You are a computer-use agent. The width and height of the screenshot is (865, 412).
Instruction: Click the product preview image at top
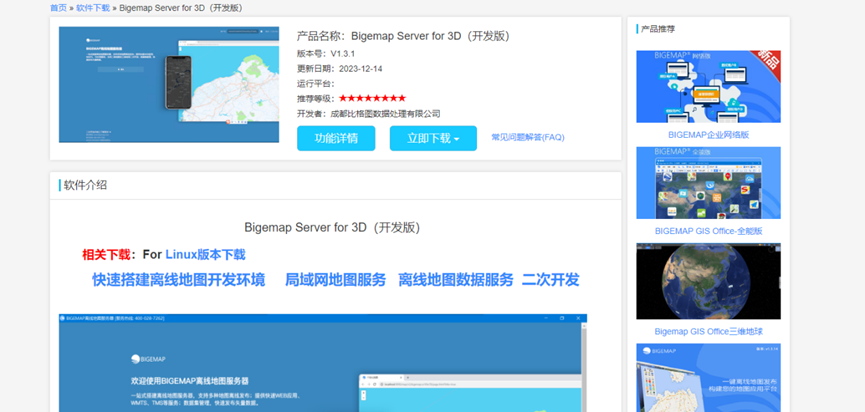coord(169,84)
